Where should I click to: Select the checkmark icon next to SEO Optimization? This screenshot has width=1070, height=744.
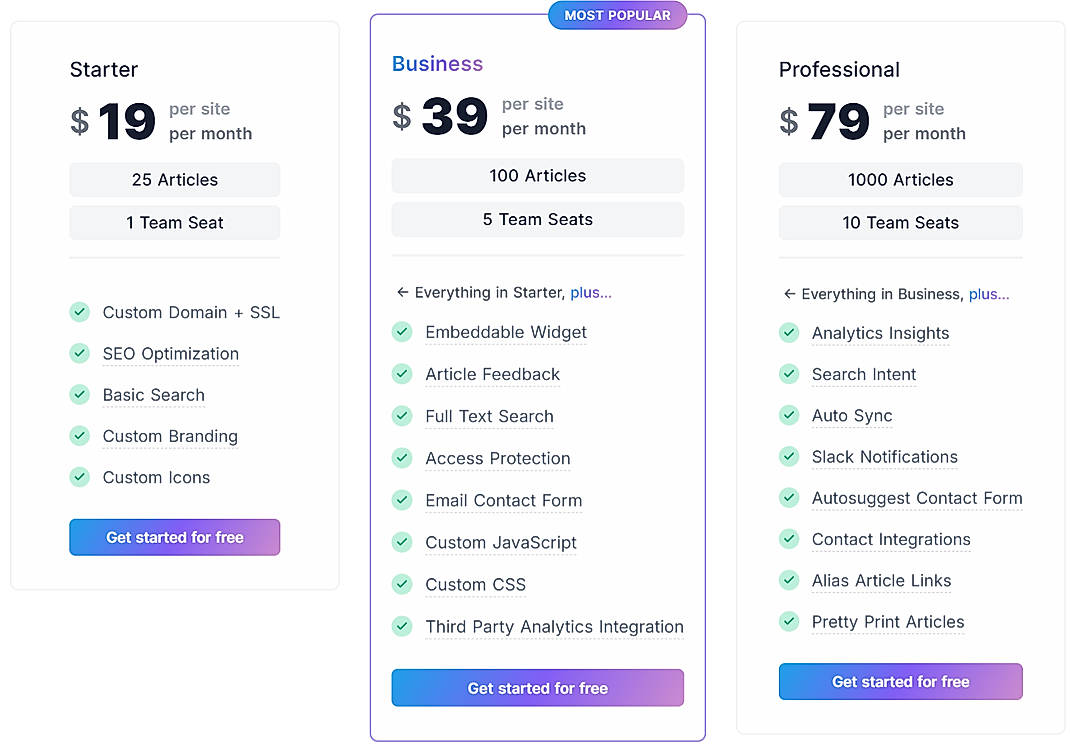coord(80,353)
